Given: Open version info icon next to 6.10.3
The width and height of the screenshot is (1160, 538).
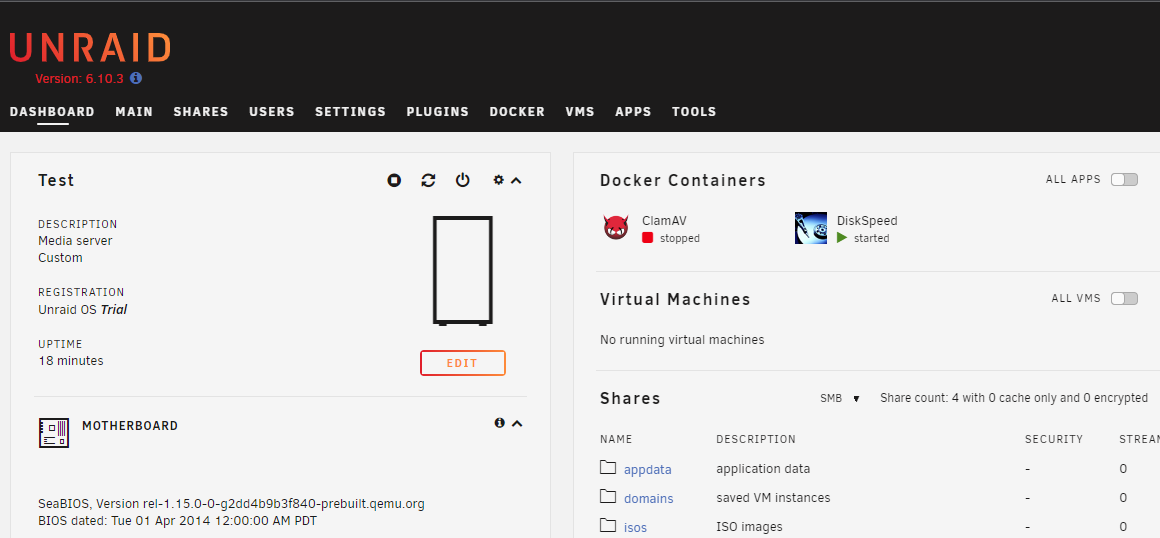Looking at the screenshot, I should (135, 78).
